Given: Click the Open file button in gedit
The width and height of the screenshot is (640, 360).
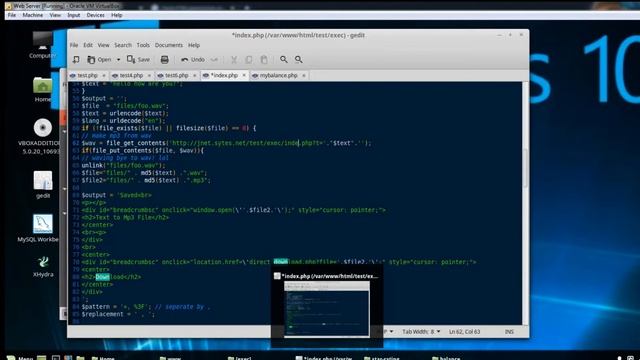Looking at the screenshot, I should [99, 60].
